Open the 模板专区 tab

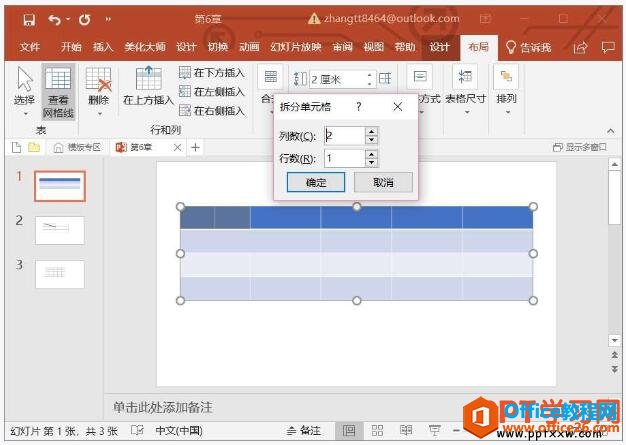[77, 148]
